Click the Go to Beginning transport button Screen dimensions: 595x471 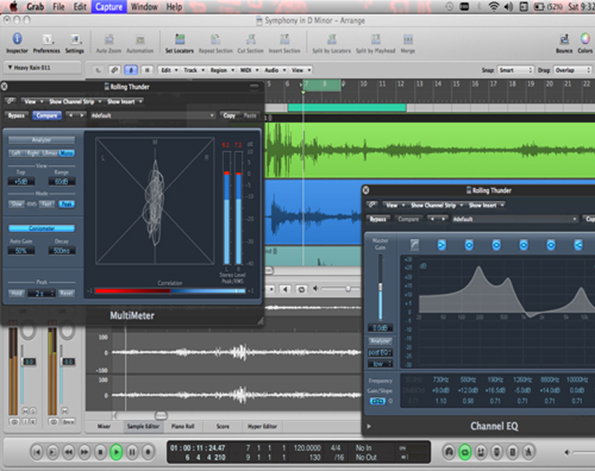click(x=37, y=452)
